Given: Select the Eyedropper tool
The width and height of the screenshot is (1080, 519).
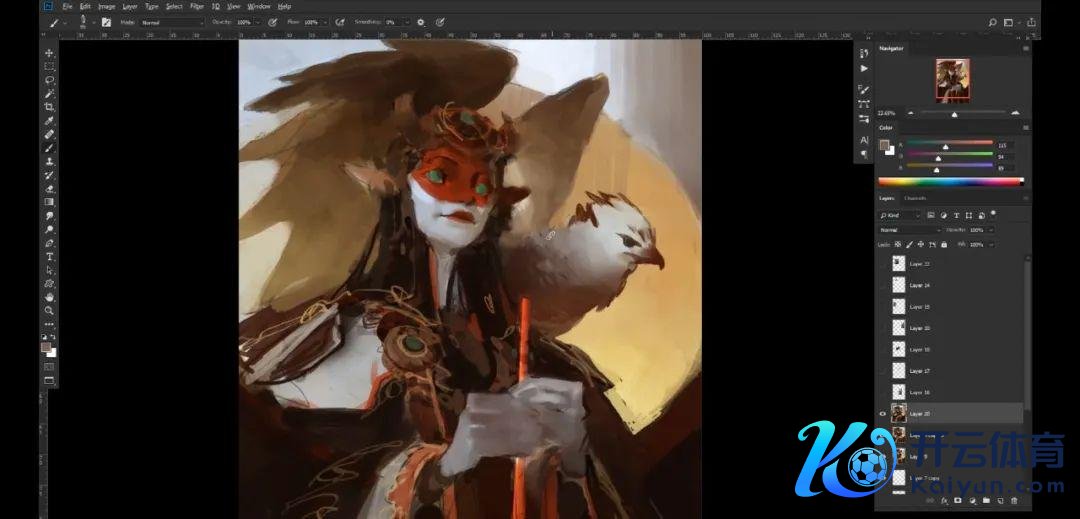Looking at the screenshot, I should [49, 120].
